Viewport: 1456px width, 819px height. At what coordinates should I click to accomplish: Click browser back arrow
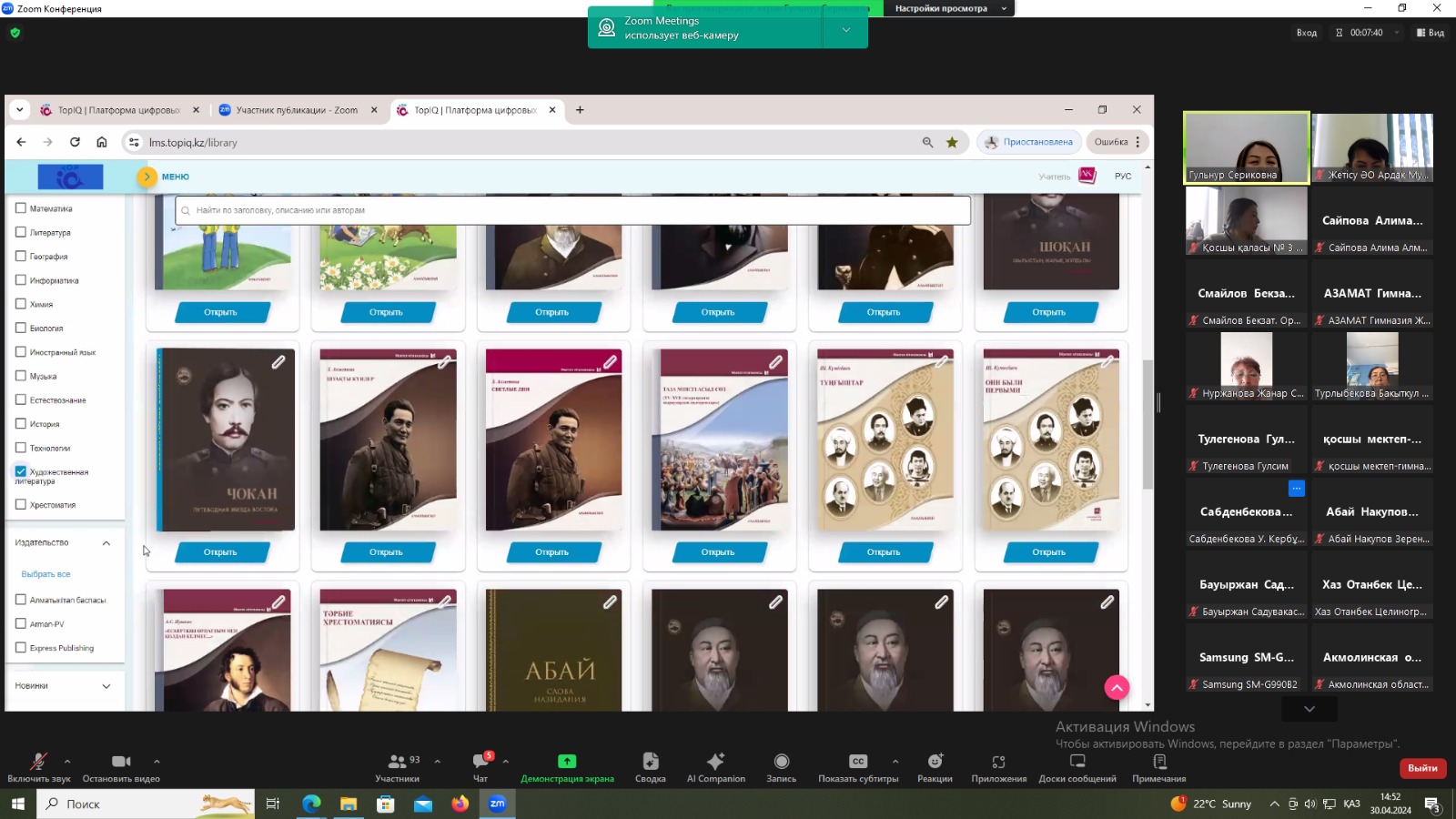(x=21, y=142)
